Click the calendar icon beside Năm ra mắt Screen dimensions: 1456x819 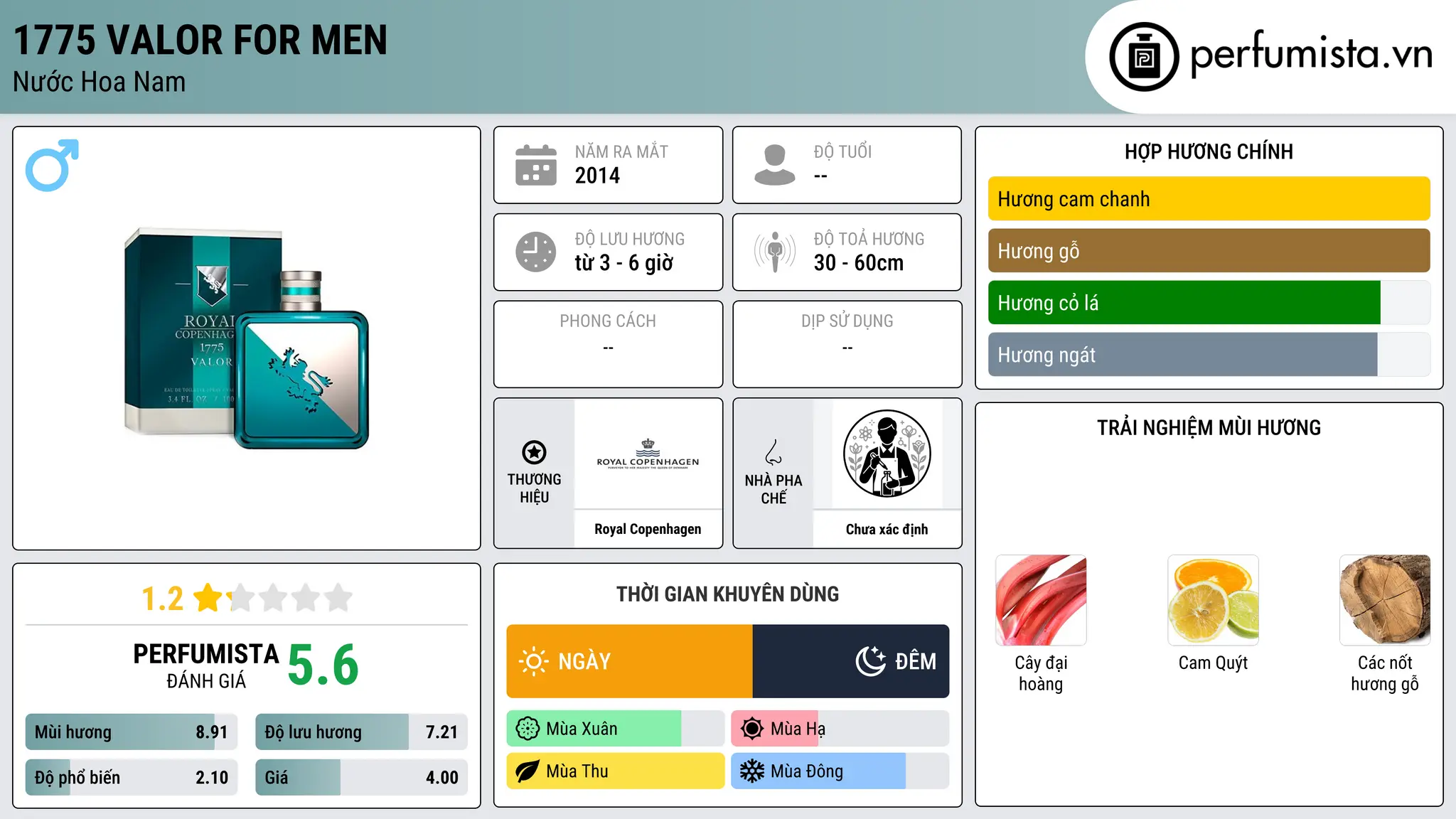point(536,165)
